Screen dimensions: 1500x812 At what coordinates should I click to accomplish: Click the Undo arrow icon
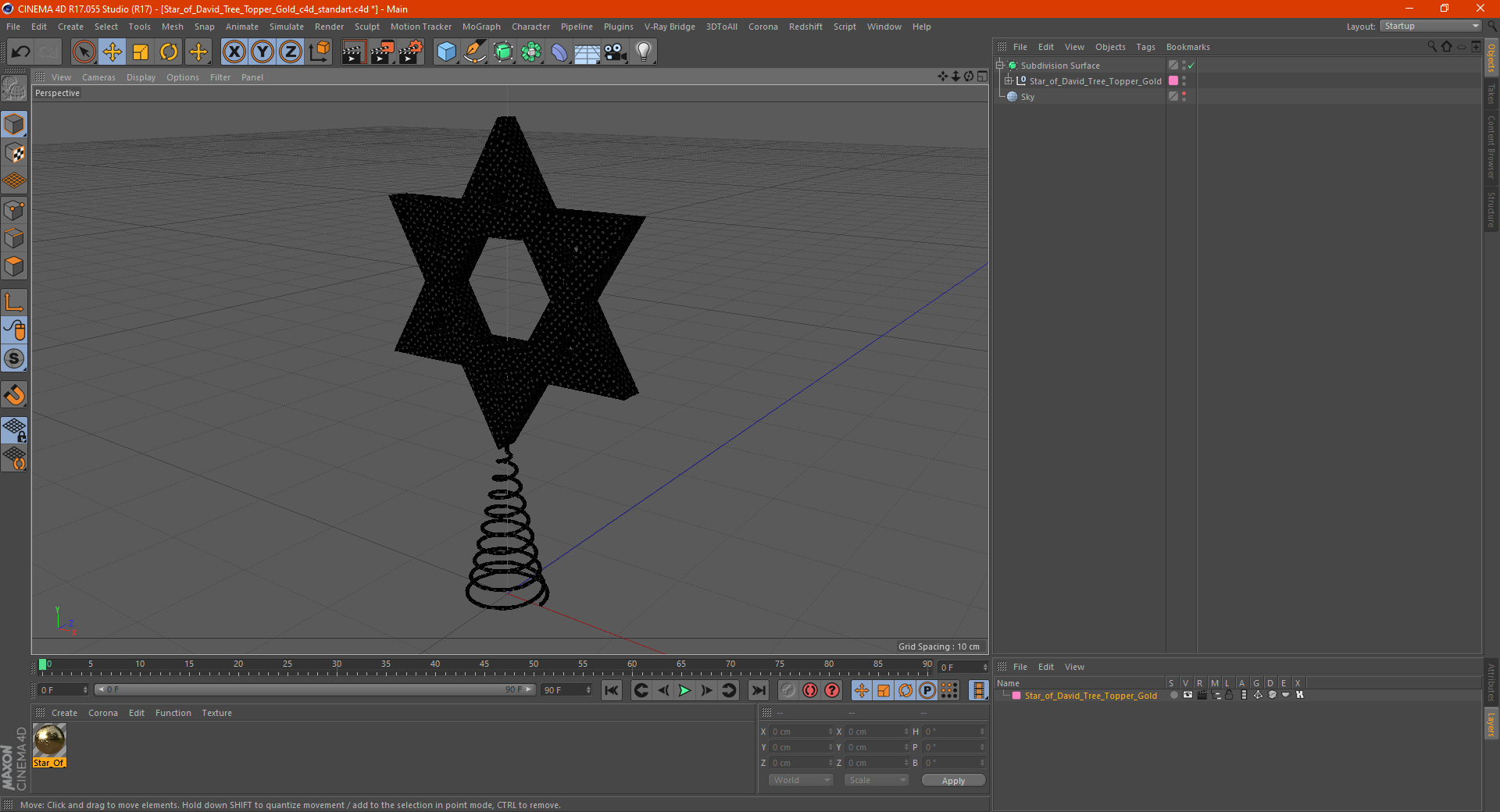pyautogui.click(x=20, y=52)
